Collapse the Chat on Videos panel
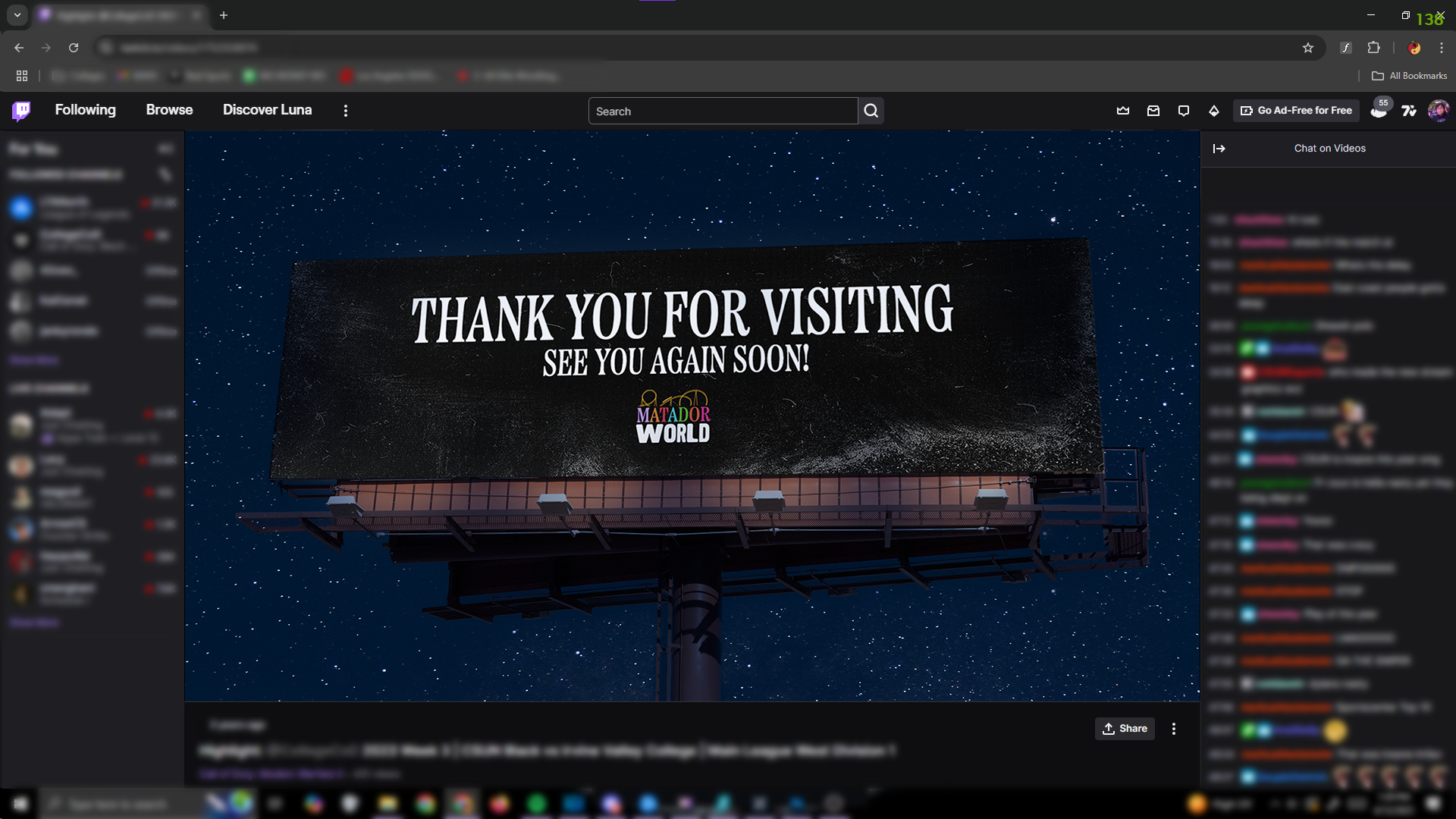This screenshot has height=819, width=1456. tap(1219, 149)
